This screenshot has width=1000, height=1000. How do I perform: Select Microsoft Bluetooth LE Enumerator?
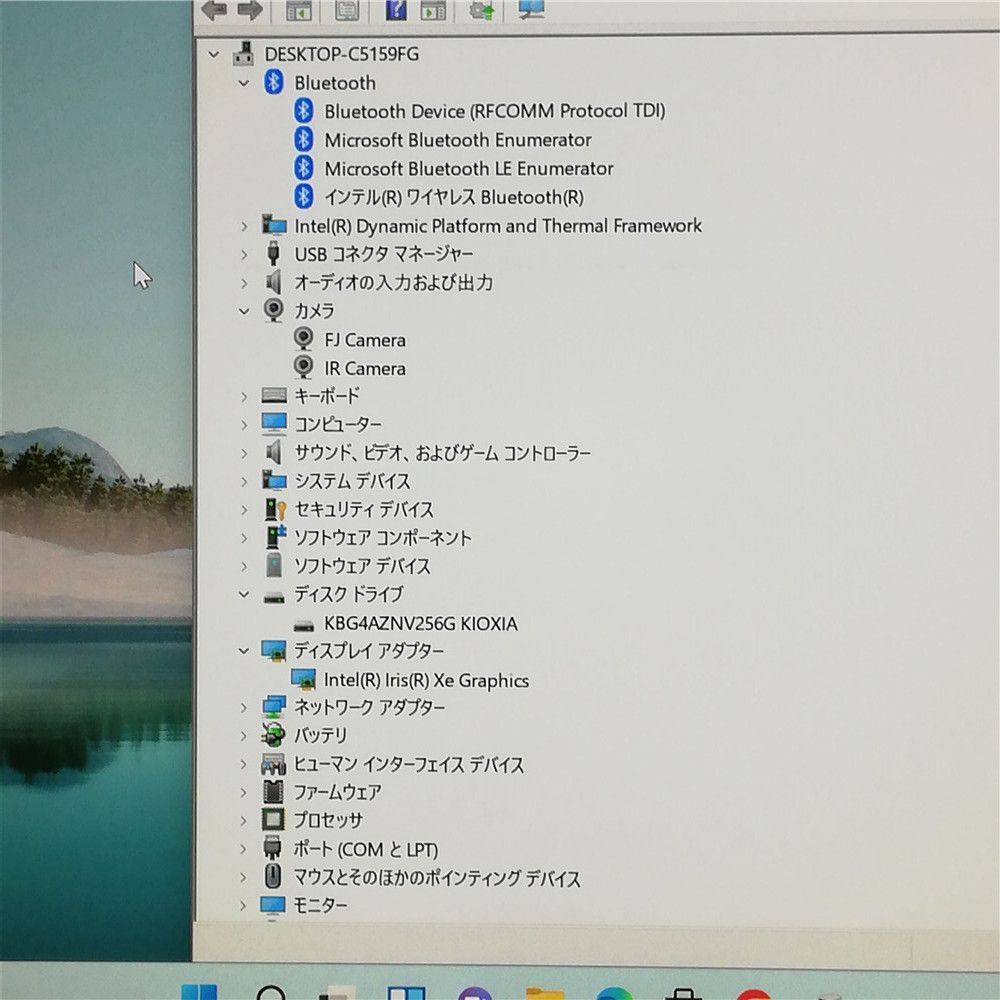pyautogui.click(x=469, y=168)
